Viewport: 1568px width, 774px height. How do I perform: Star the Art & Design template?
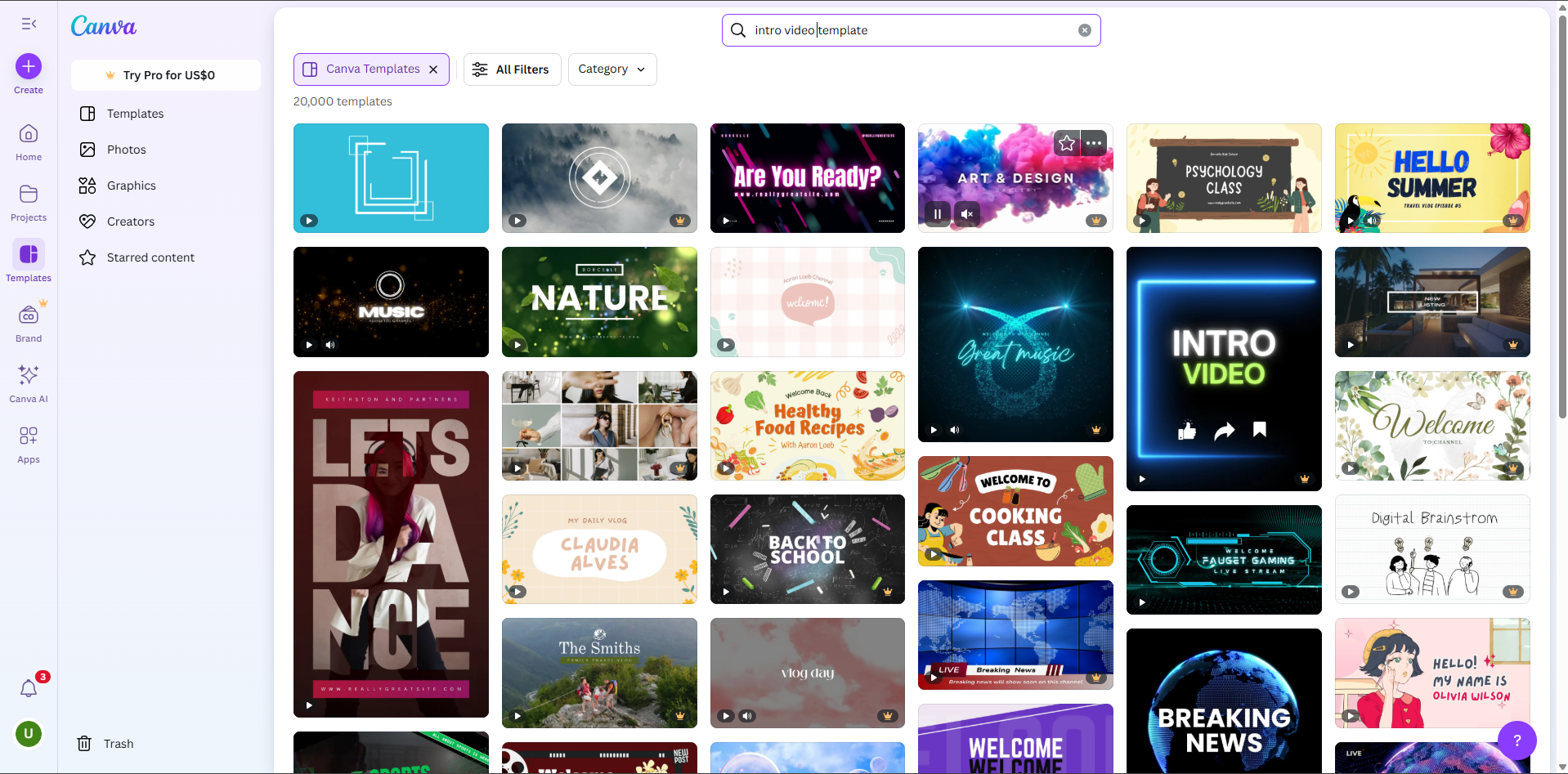pos(1065,142)
